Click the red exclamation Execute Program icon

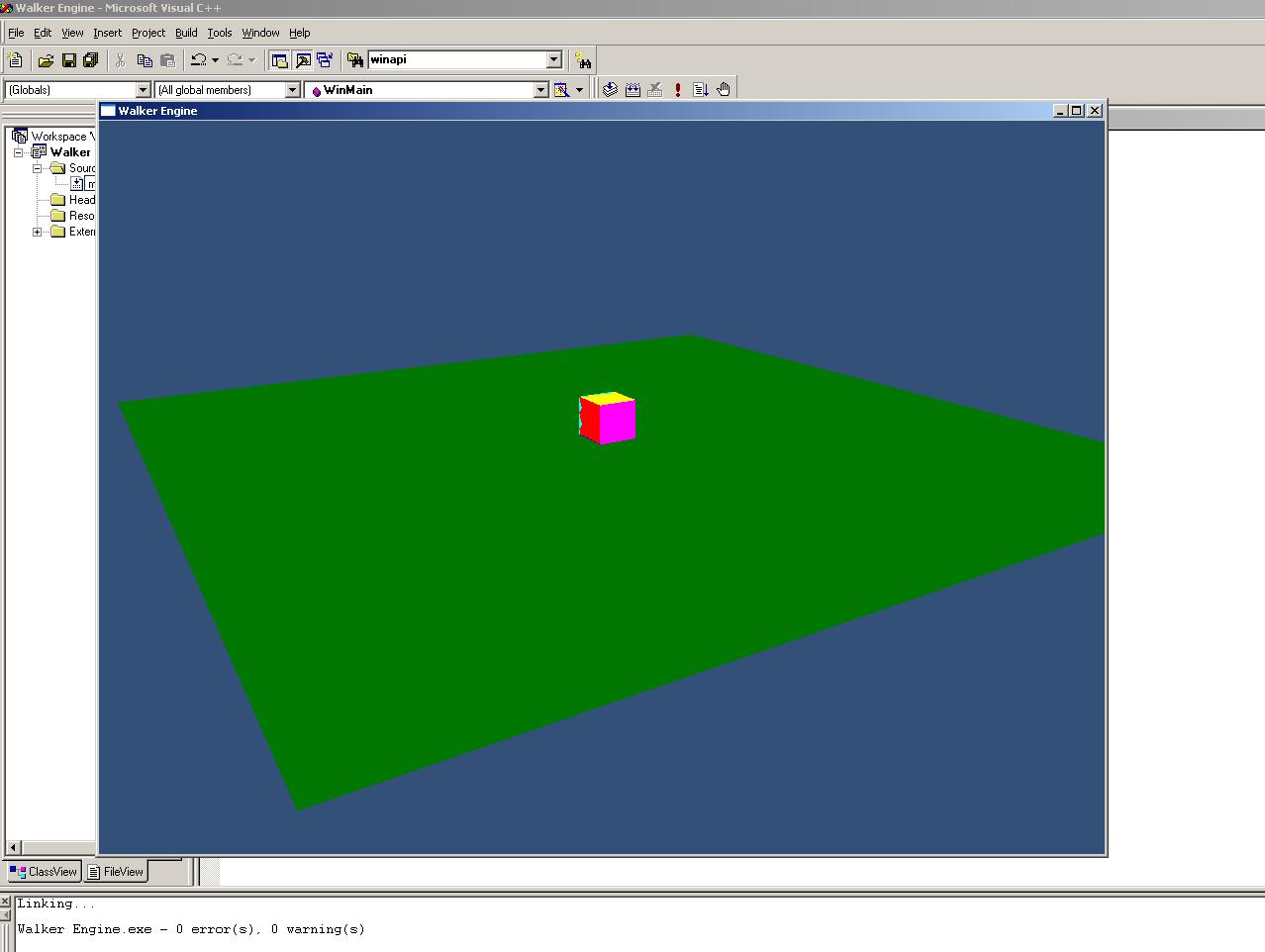click(x=678, y=90)
